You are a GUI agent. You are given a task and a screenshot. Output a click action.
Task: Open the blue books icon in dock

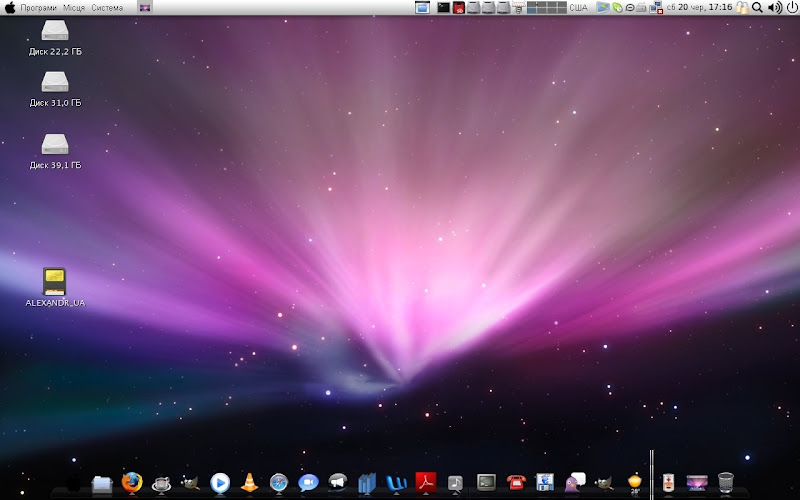[x=367, y=483]
